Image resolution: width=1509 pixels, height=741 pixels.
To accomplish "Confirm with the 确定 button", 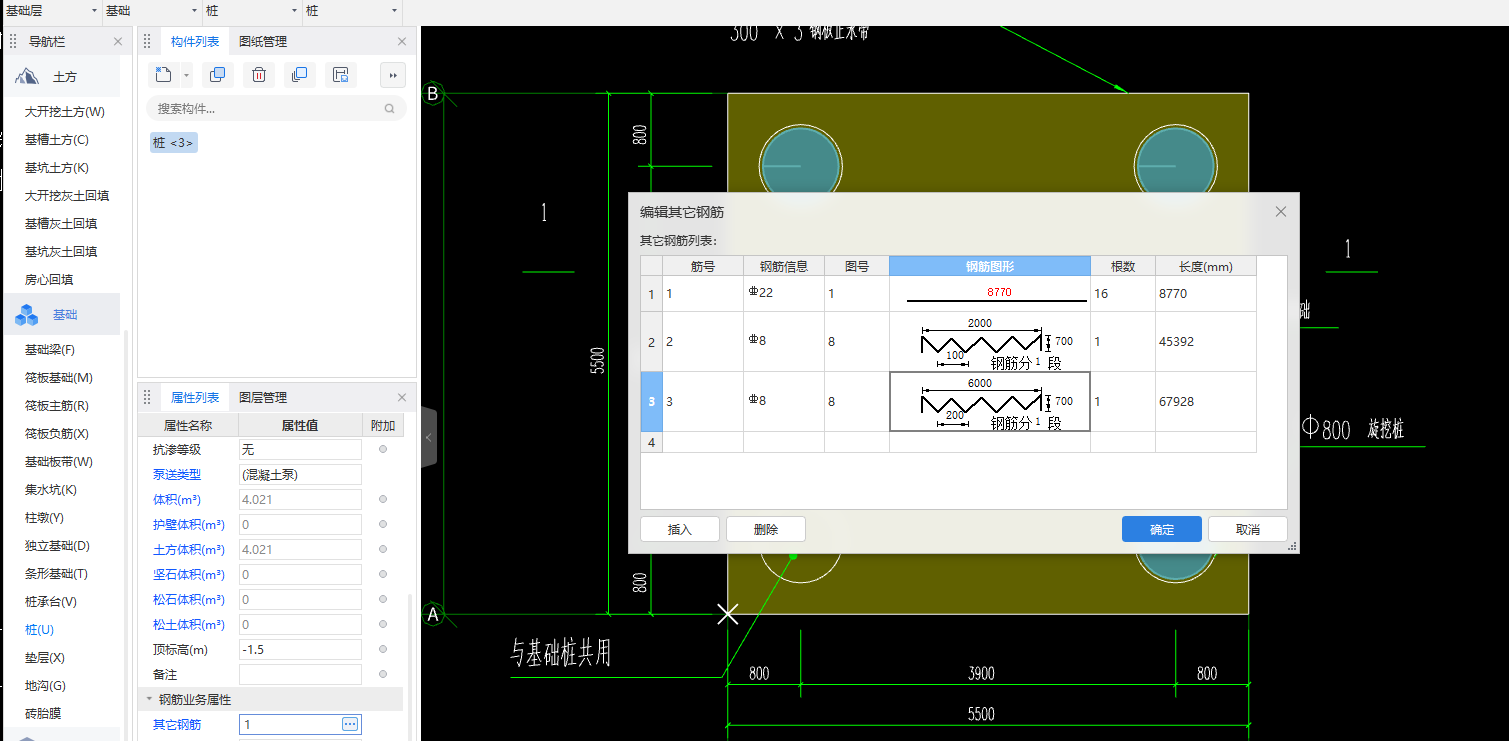I will [x=1162, y=529].
